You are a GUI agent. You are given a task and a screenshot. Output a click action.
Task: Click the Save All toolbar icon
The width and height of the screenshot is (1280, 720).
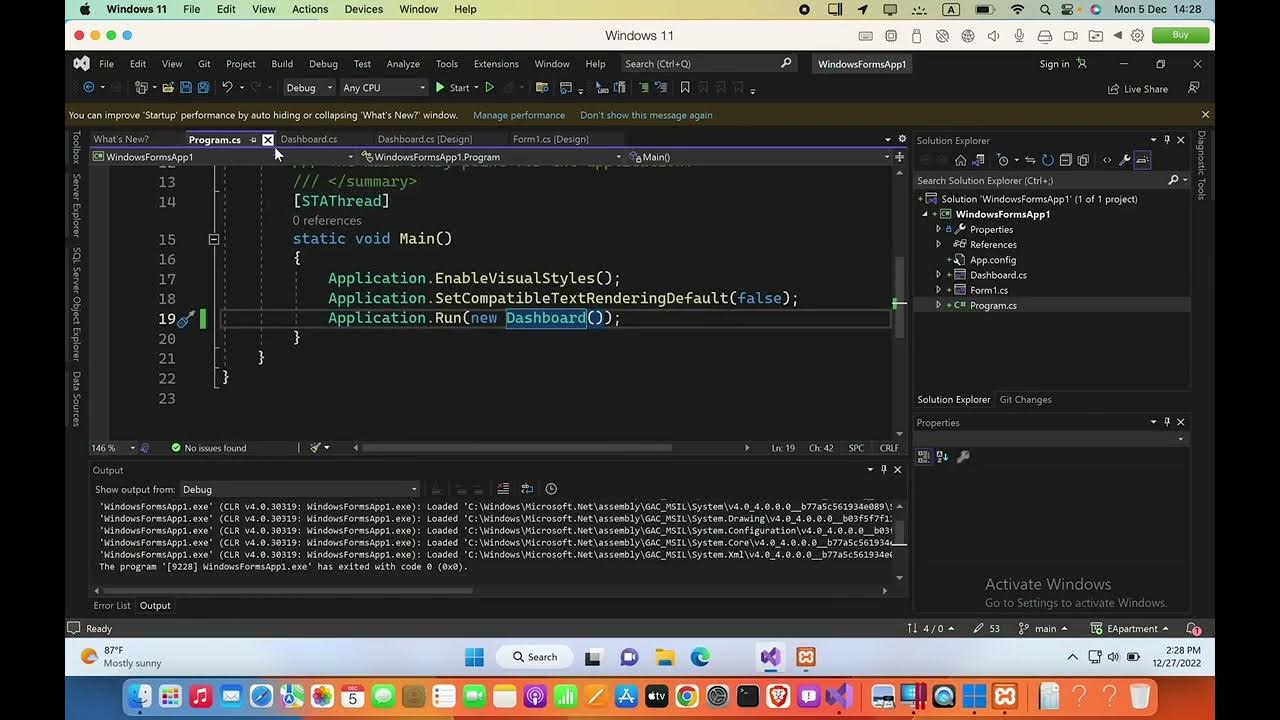click(203, 88)
